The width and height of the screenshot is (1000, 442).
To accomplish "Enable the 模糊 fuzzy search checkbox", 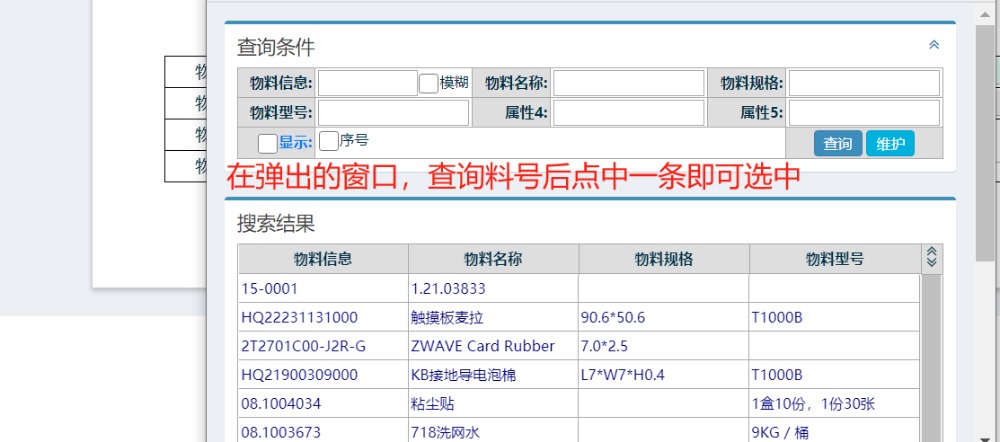I will click(428, 83).
